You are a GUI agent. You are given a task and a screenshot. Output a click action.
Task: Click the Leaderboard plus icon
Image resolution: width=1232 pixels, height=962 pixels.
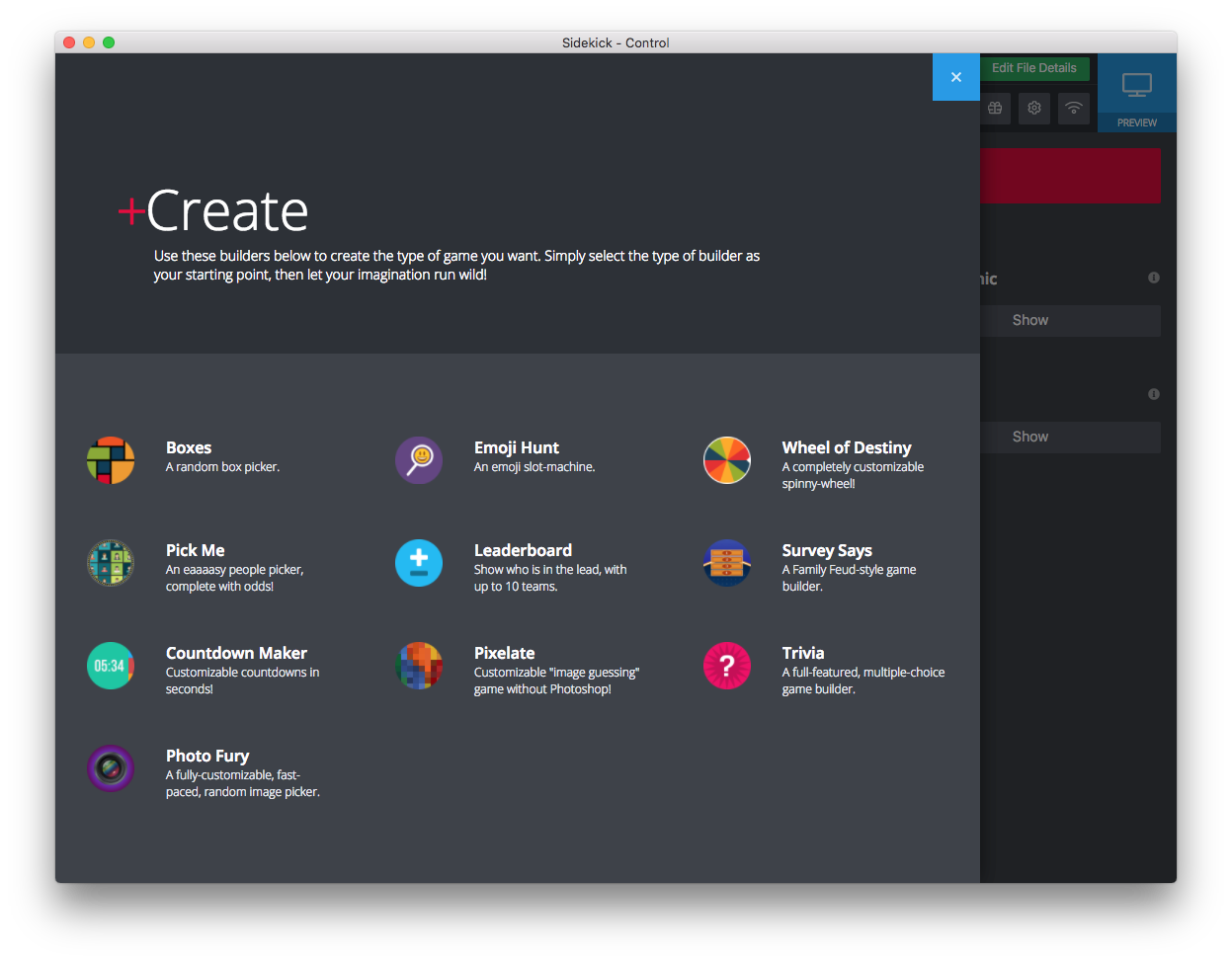[x=419, y=563]
